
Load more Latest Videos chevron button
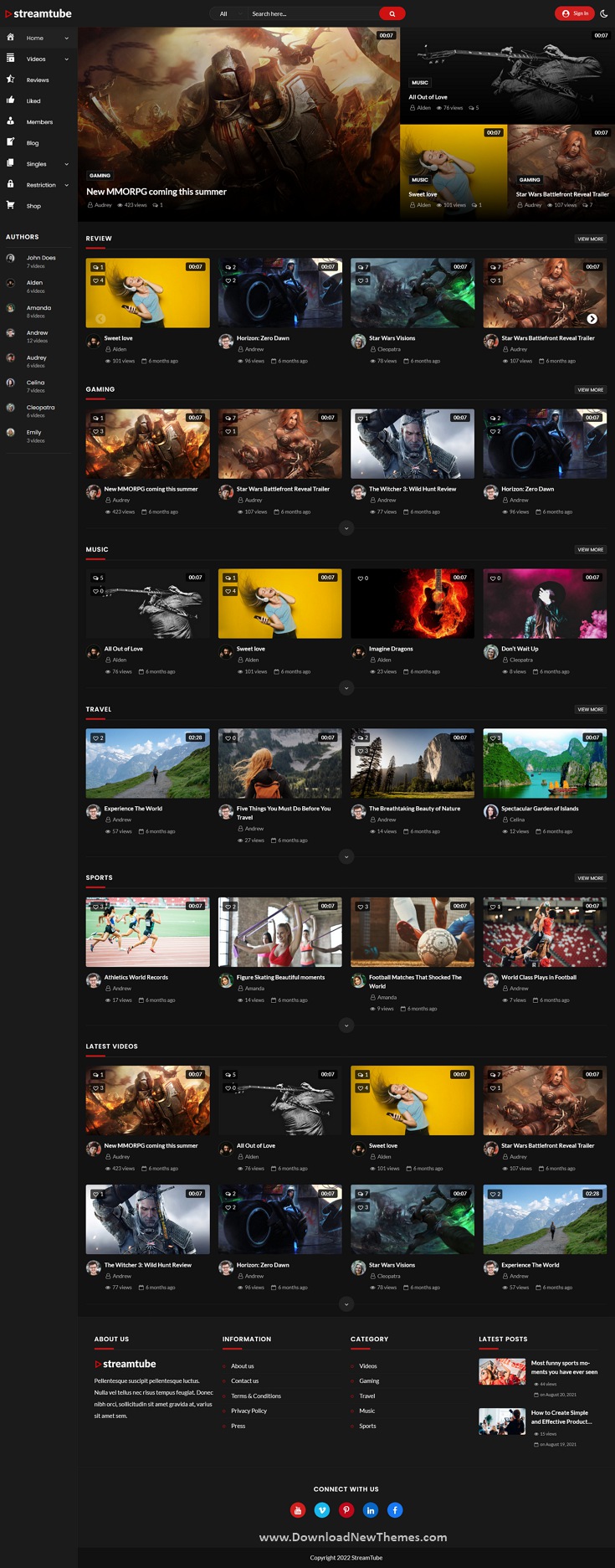click(x=346, y=1304)
